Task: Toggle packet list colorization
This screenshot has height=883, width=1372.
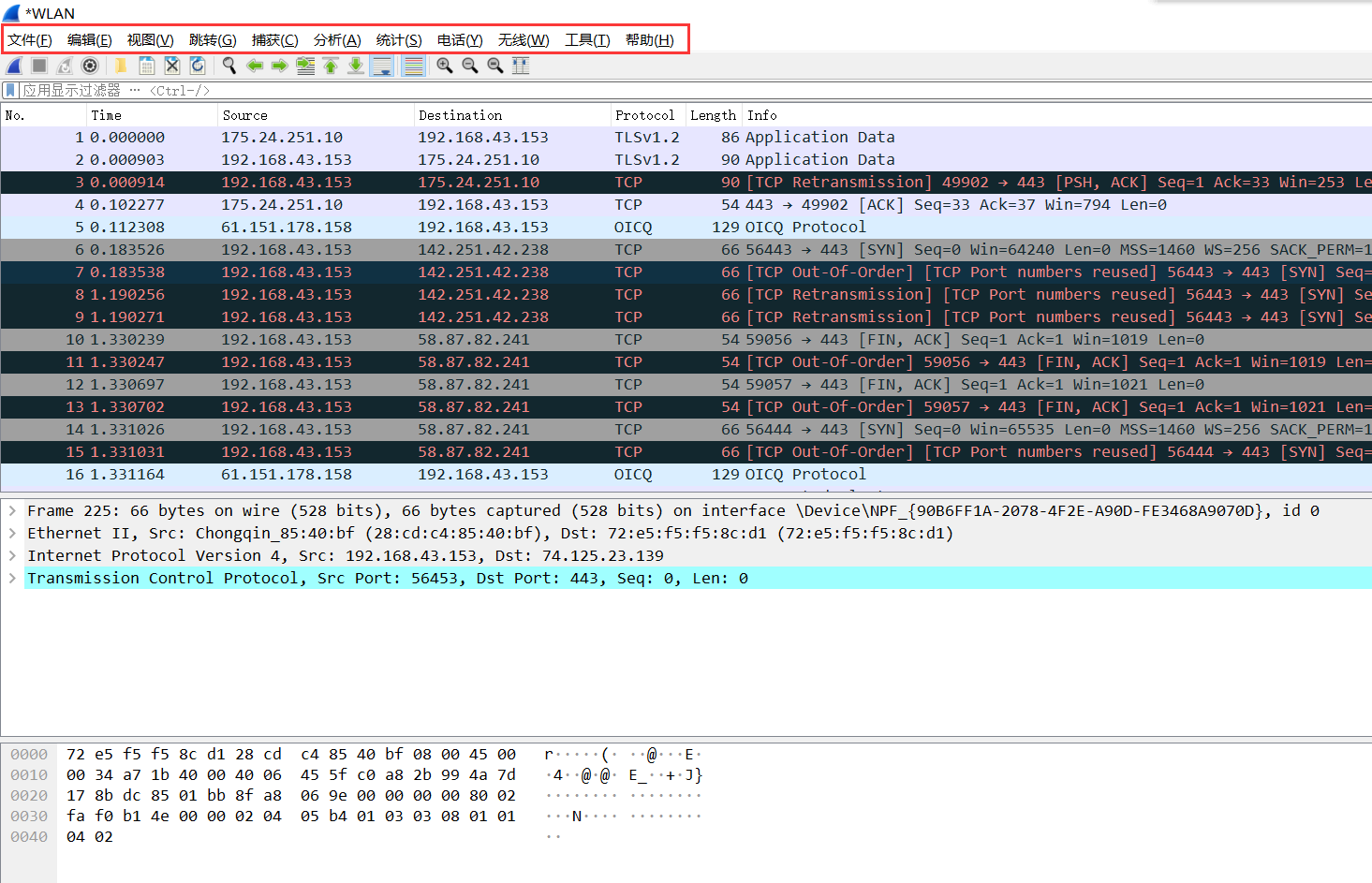Action: pyautogui.click(x=413, y=66)
